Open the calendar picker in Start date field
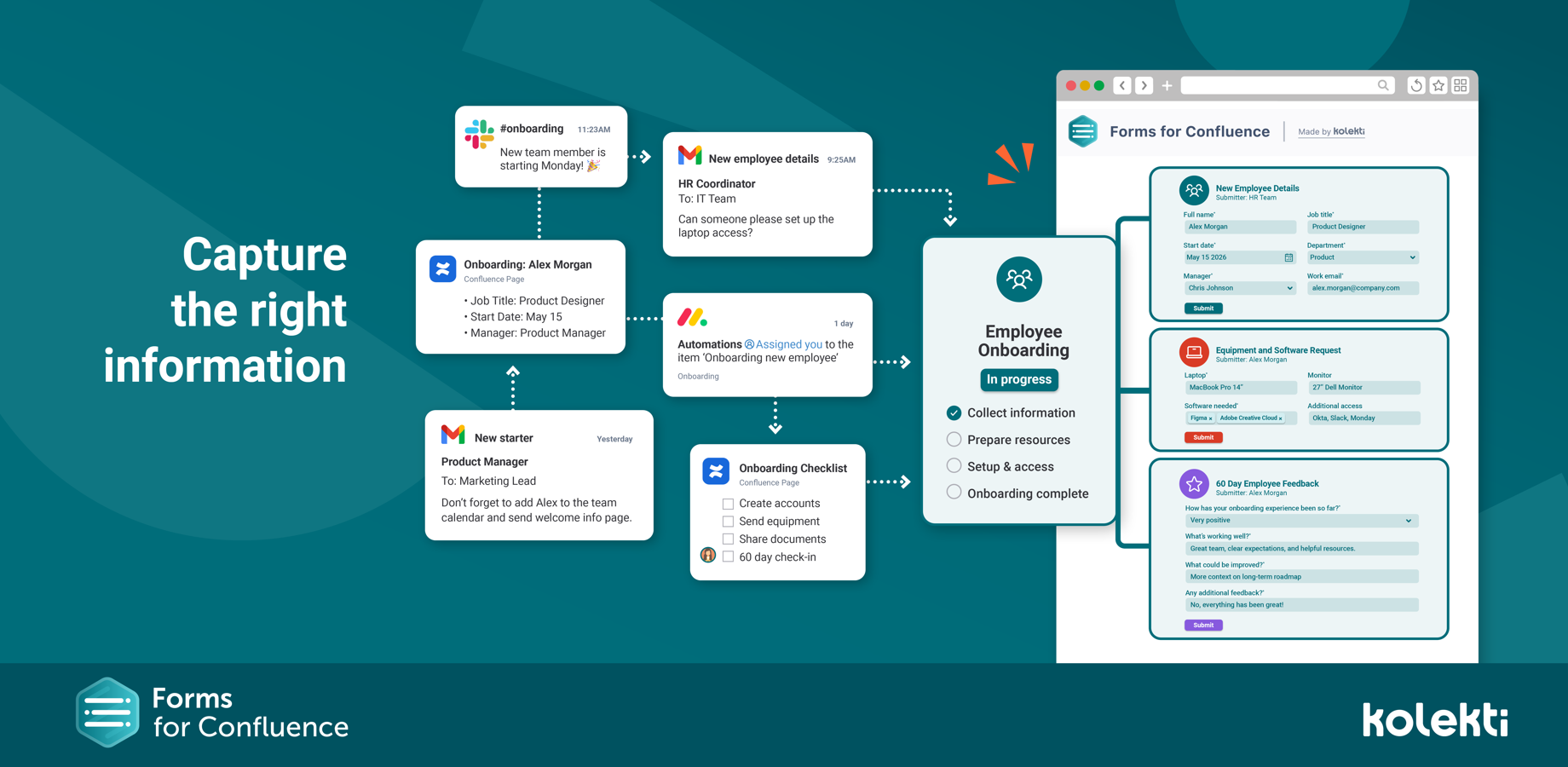Image resolution: width=1568 pixels, height=767 pixels. 1288,257
